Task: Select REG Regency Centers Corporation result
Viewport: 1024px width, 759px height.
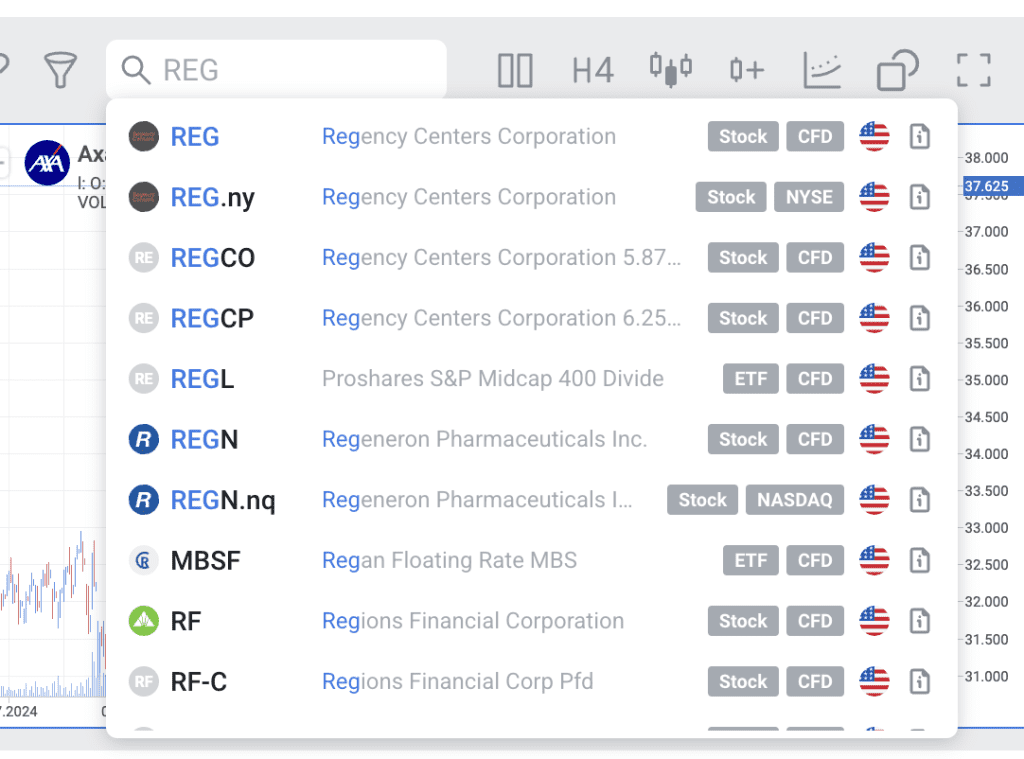Action: (x=532, y=137)
